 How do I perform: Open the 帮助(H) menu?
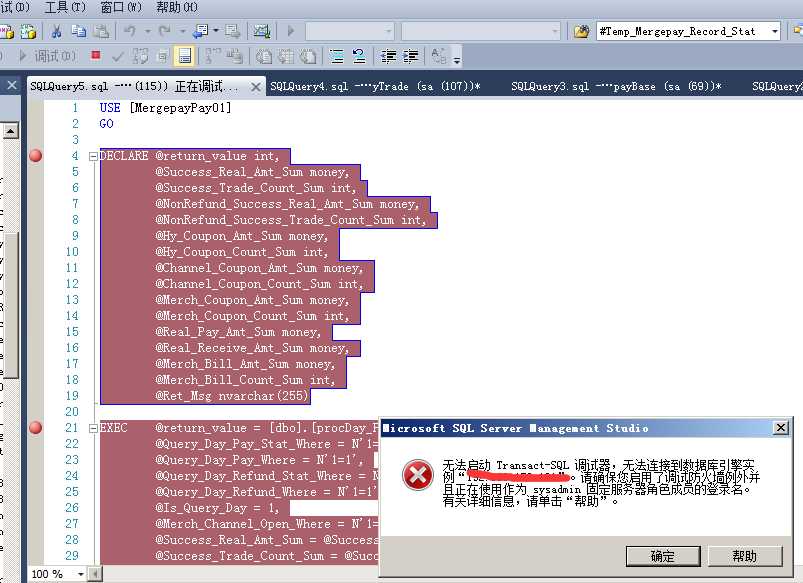[x=177, y=7]
